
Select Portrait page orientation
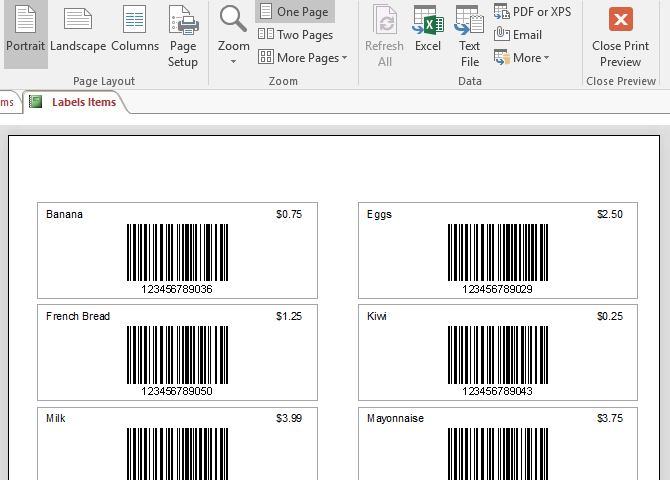click(26, 34)
